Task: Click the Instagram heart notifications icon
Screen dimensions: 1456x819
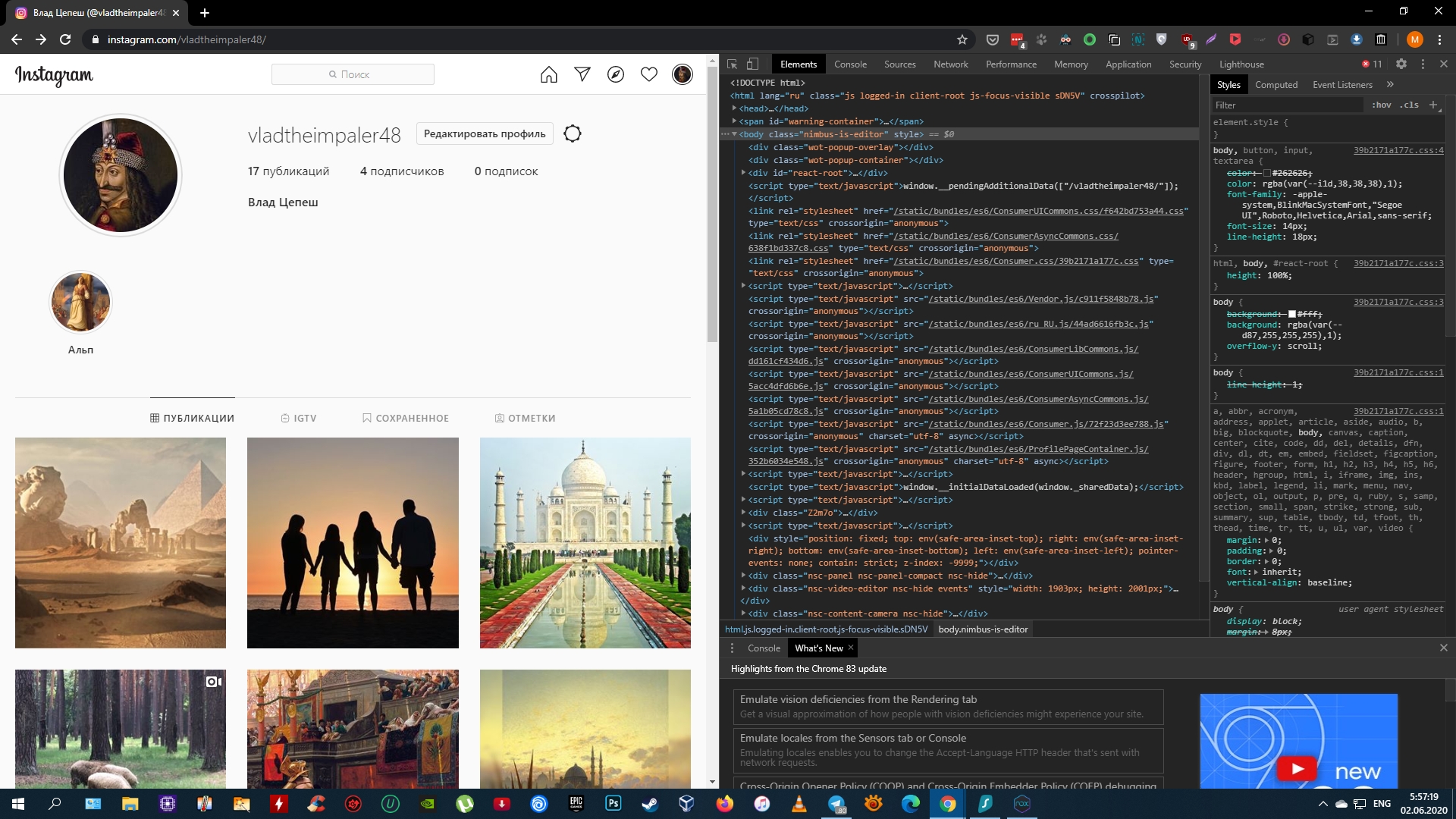Action: (x=648, y=74)
